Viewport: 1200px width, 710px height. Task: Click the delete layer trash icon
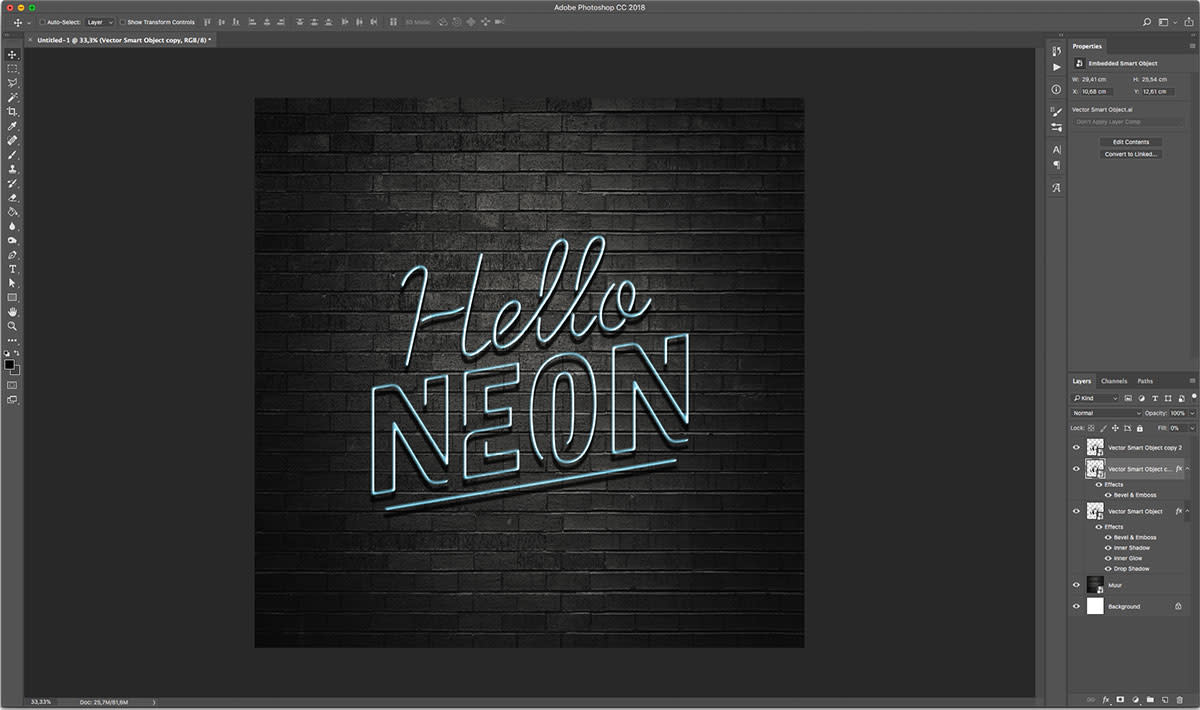(1179, 699)
